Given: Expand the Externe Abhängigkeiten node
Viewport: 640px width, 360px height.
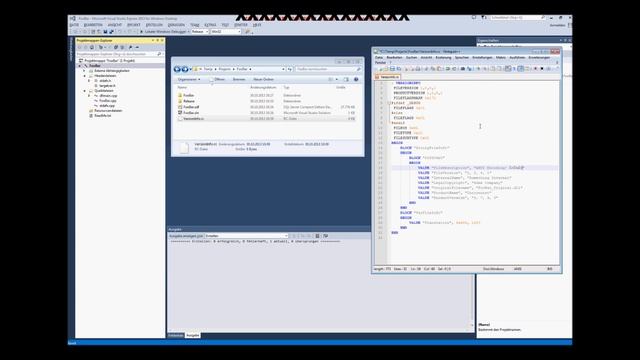Looking at the screenshot, I should click(84, 71).
